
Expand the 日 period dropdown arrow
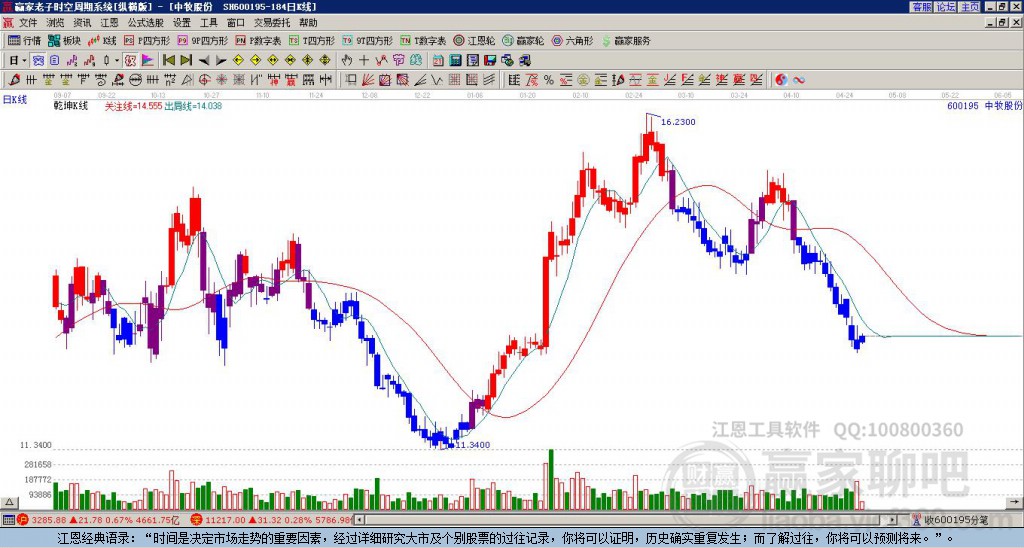click(24, 61)
